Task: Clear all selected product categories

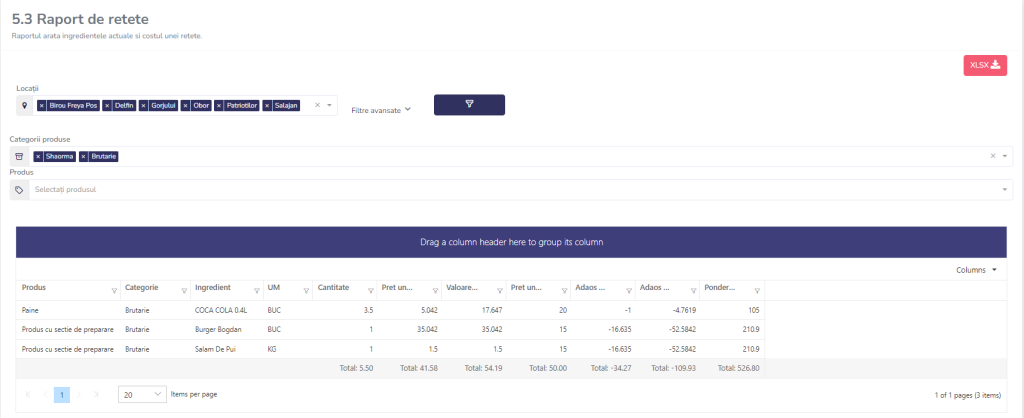Action: [x=992, y=156]
